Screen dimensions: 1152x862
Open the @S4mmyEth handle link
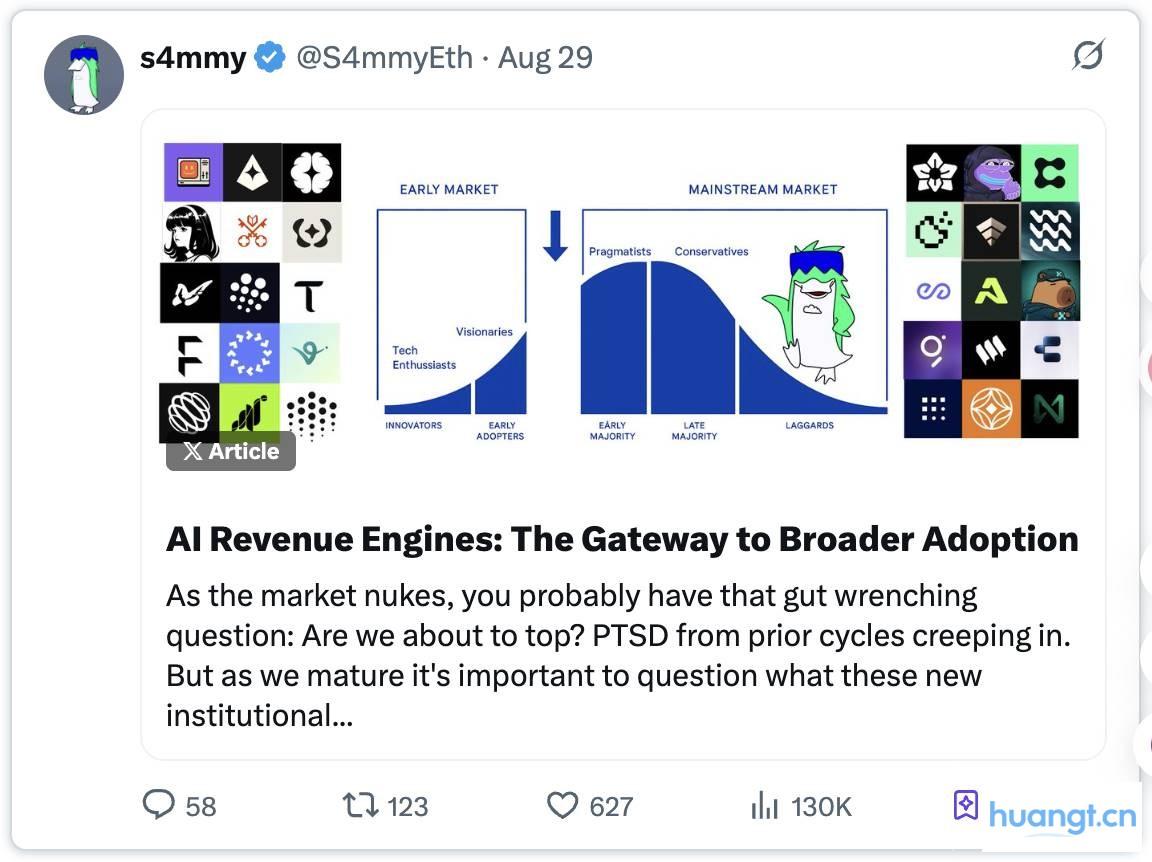(384, 58)
